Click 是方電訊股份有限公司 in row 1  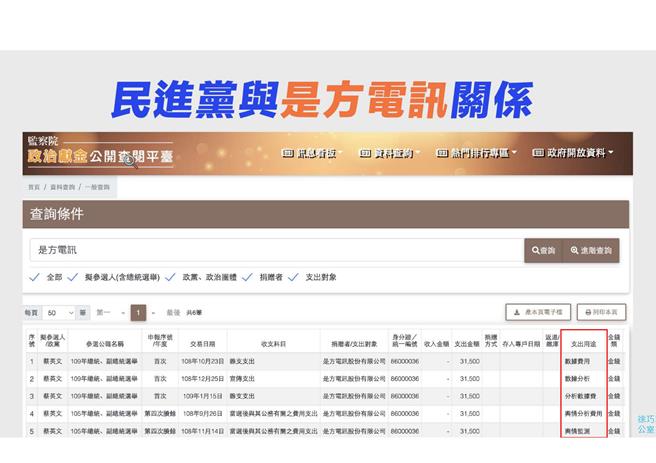coord(354,361)
